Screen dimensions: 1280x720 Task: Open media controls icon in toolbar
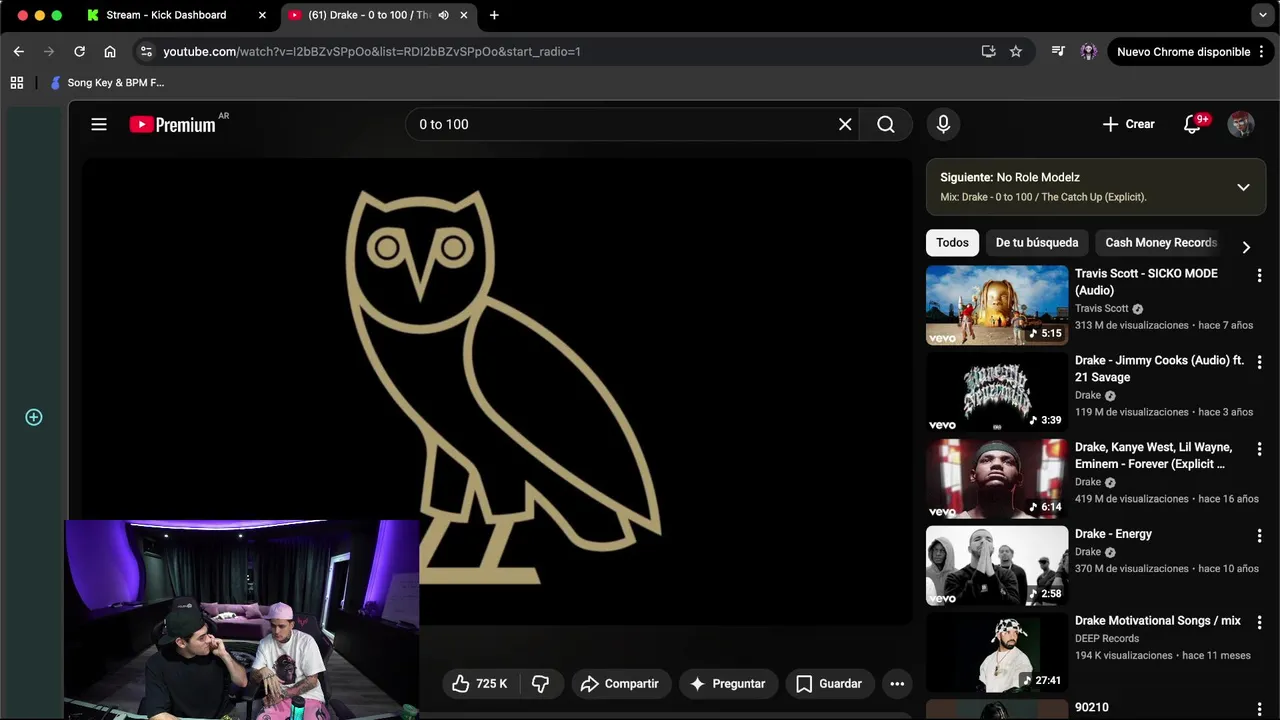tap(1058, 51)
